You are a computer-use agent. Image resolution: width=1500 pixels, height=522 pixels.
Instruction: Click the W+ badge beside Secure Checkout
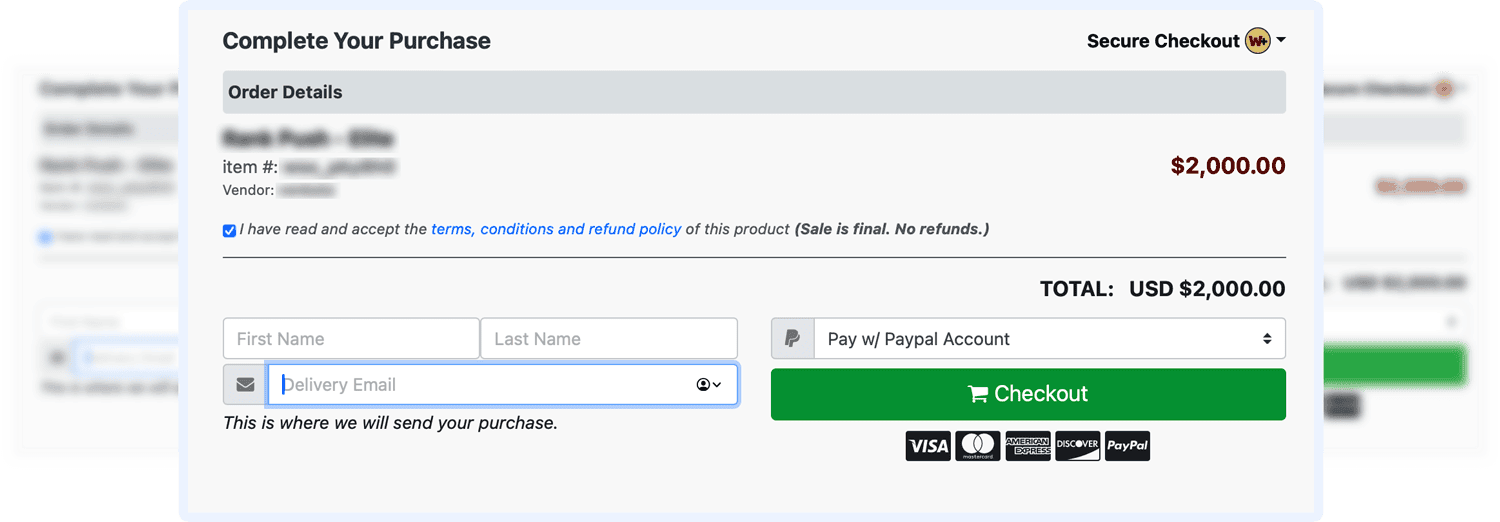1257,41
